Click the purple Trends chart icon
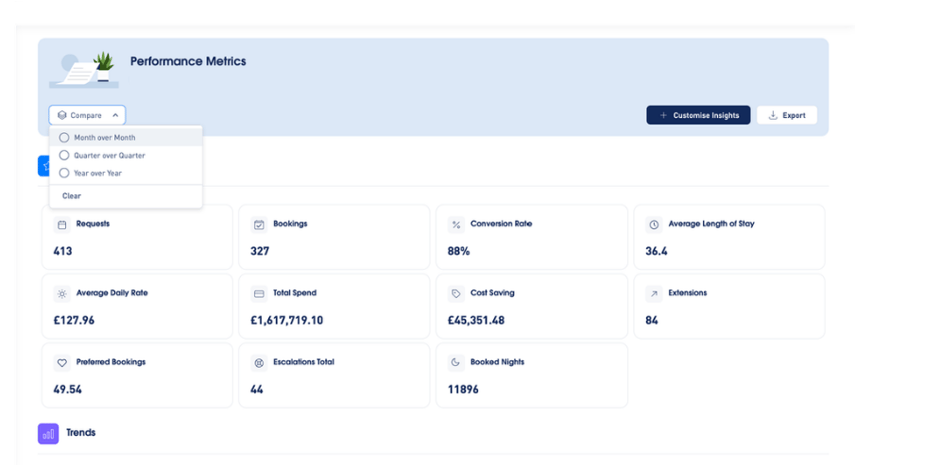The width and height of the screenshot is (940, 465). click(x=48, y=433)
